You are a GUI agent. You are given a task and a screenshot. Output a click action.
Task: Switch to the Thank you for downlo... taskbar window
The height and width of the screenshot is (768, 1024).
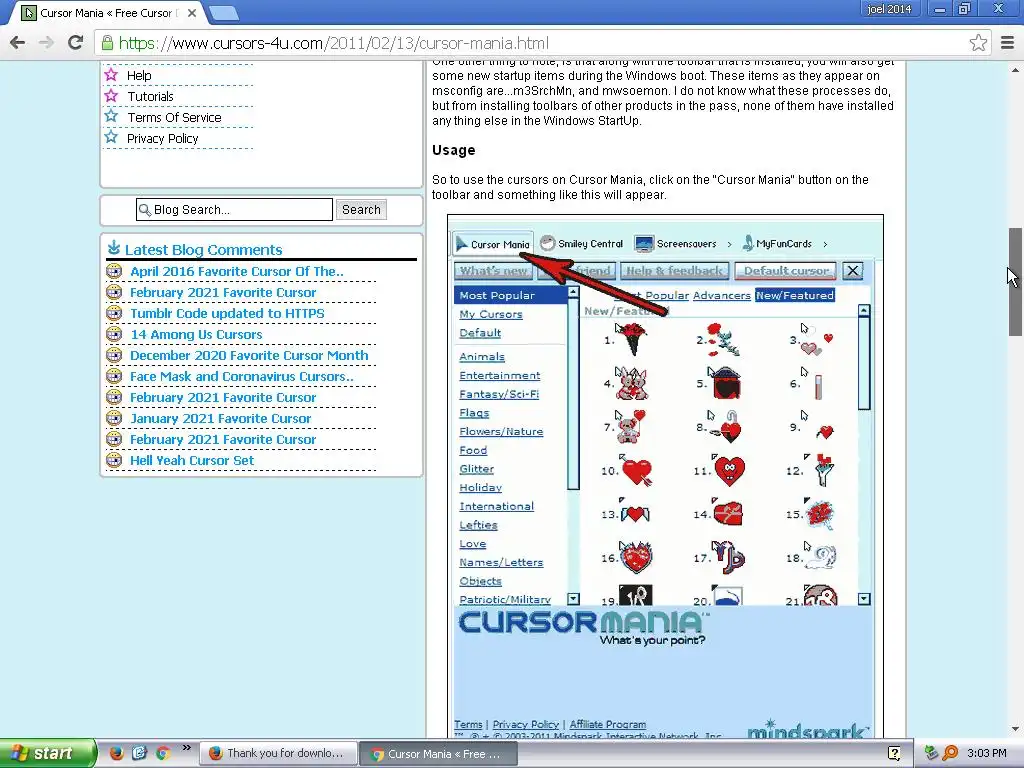click(278, 754)
